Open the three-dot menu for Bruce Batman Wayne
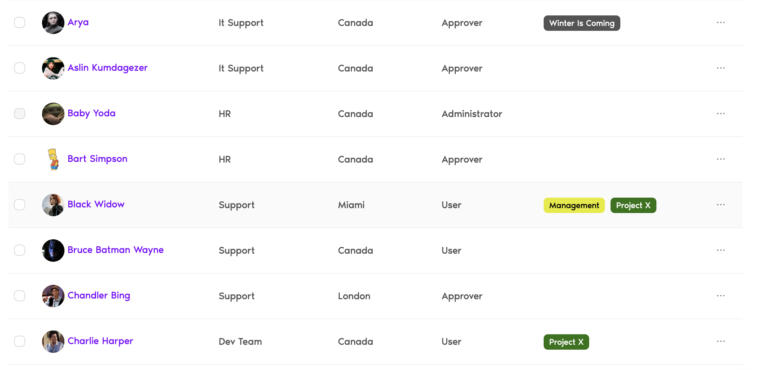Image resolution: width=758 pixels, height=370 pixels. tap(720, 250)
